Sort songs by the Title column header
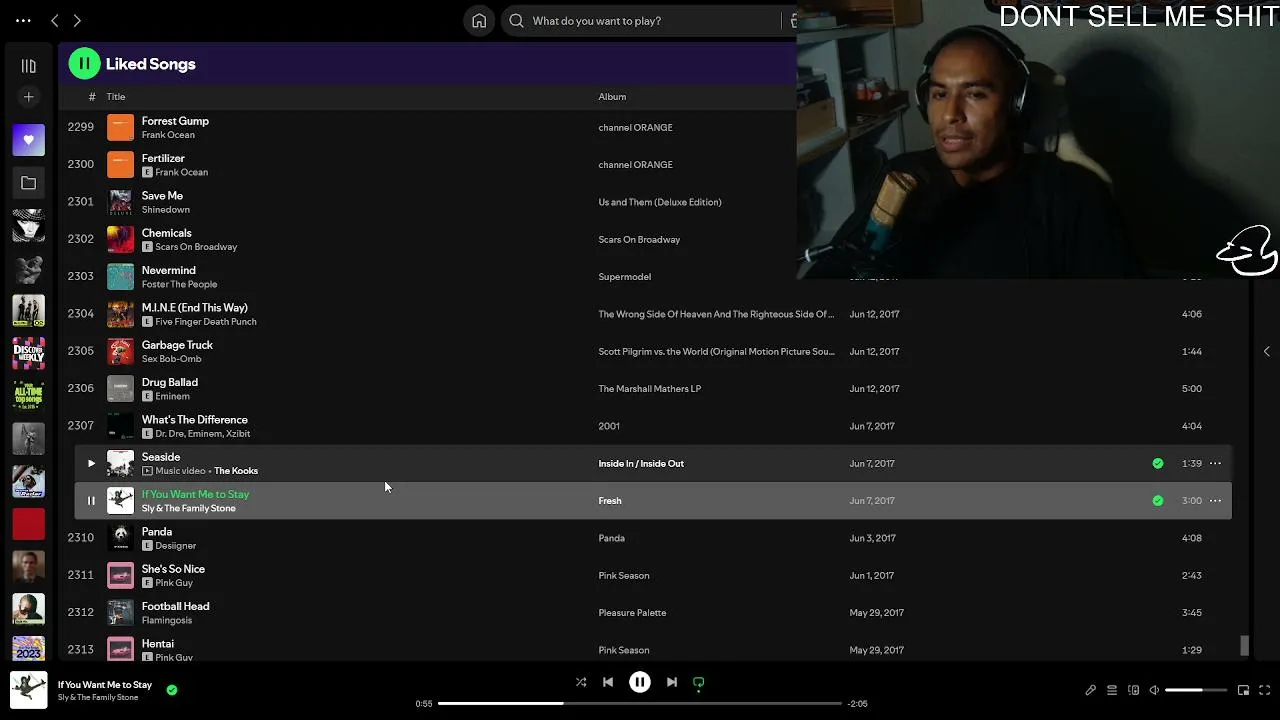1280x720 pixels. 116,97
